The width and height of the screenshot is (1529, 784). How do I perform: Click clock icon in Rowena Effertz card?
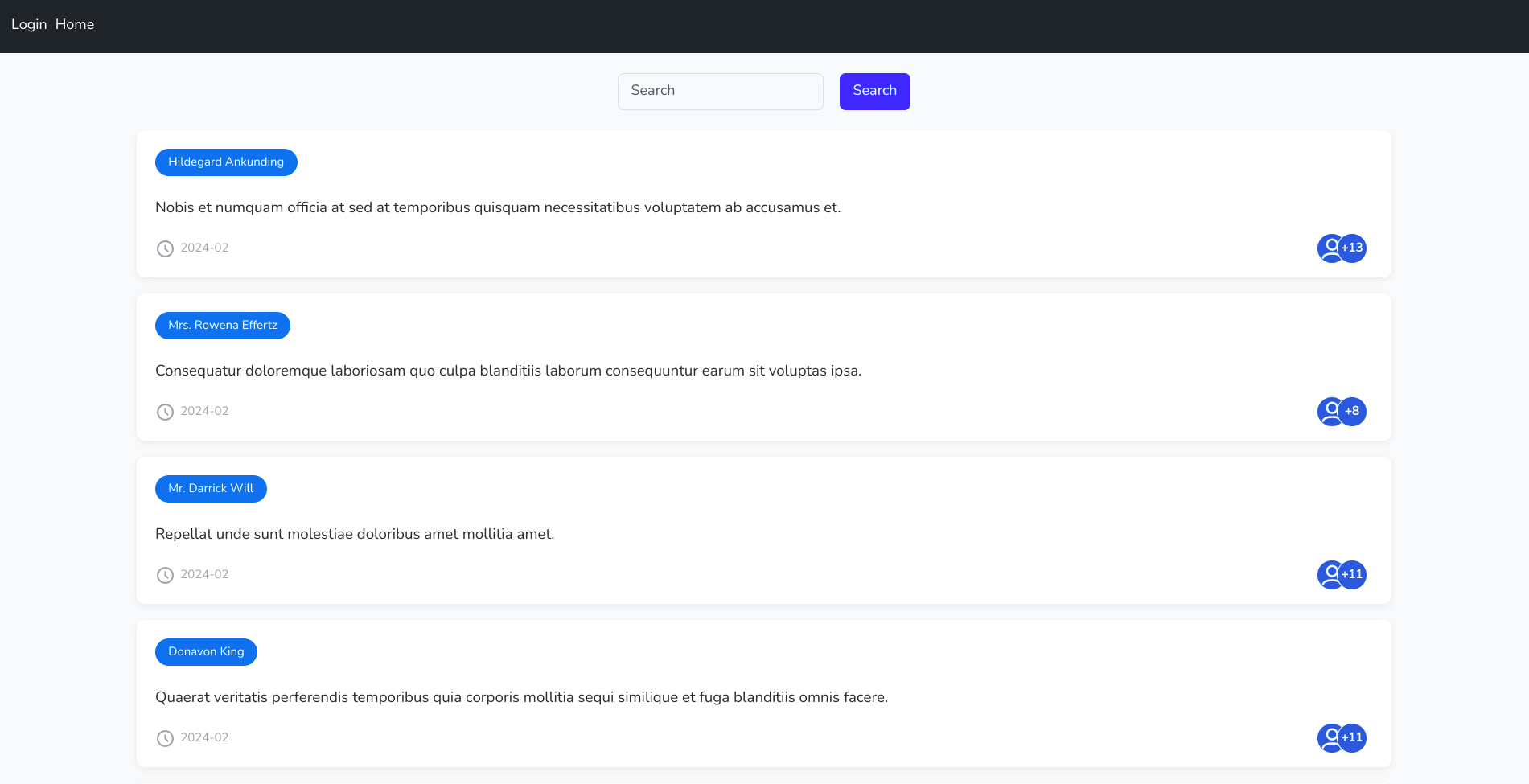165,412
